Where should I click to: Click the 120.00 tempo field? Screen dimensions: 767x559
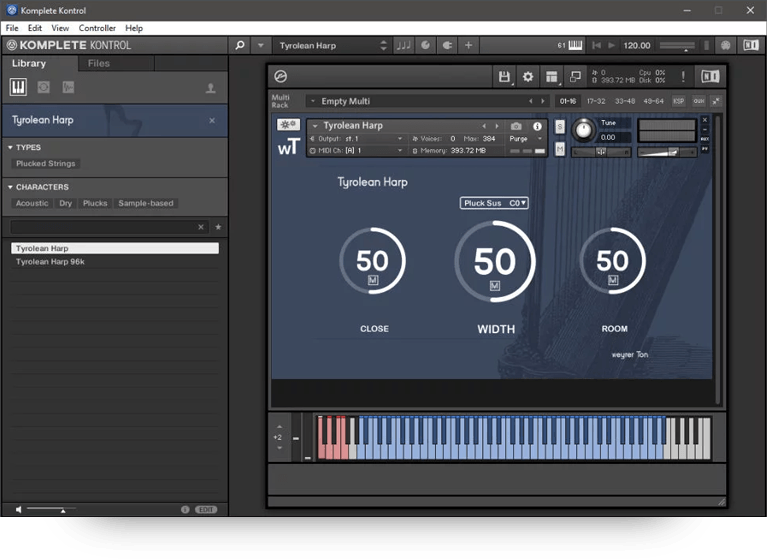637,45
